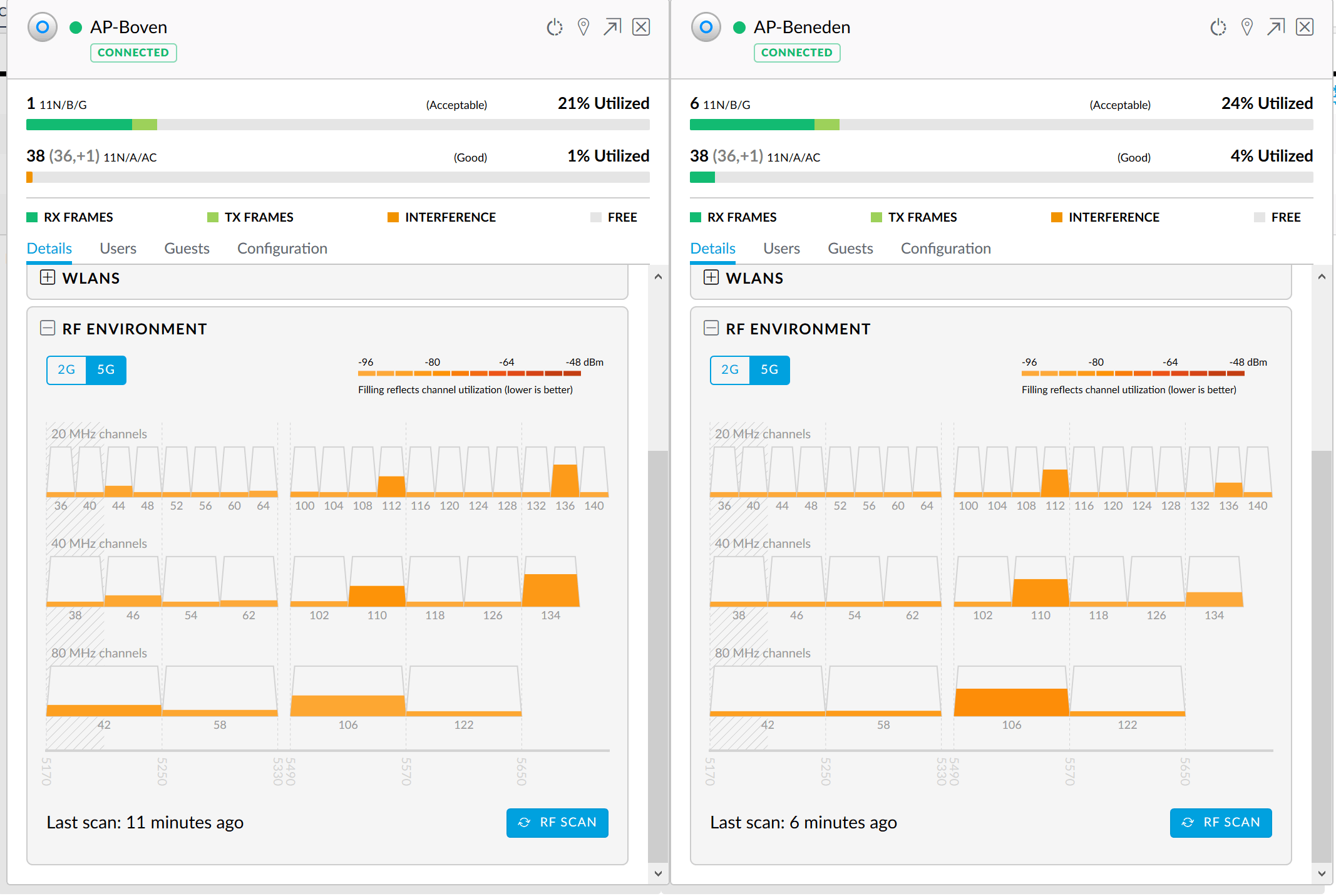Close the AP-Beneden properties panel
1336x896 pixels.
(1305, 28)
